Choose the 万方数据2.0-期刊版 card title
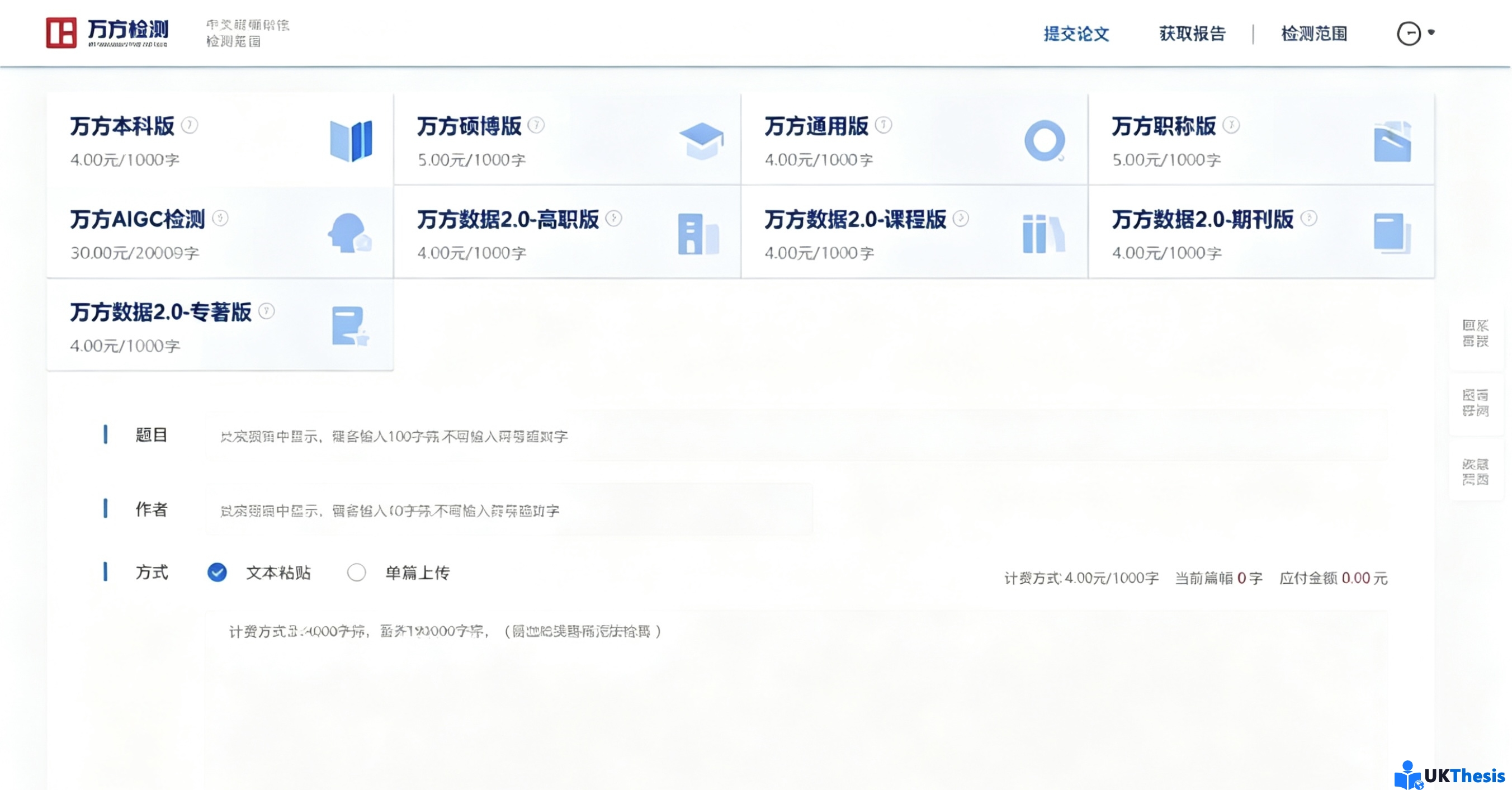 (x=1203, y=219)
